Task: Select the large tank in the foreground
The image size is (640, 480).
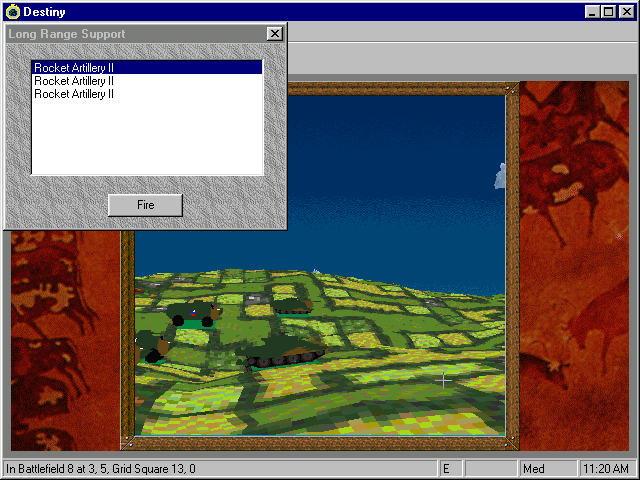Action: point(282,352)
